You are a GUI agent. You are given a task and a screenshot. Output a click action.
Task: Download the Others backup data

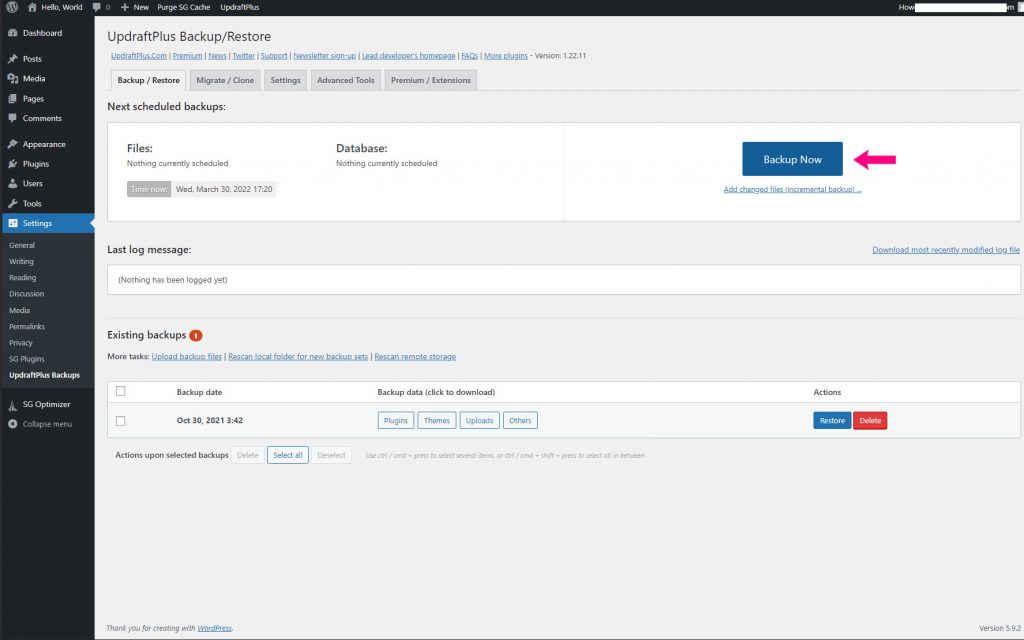click(520, 421)
